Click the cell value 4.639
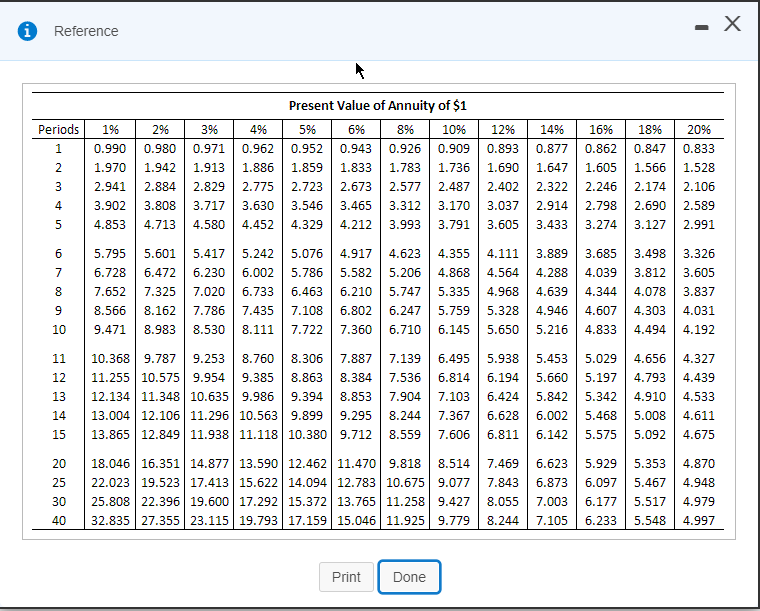The image size is (760, 611). (552, 292)
